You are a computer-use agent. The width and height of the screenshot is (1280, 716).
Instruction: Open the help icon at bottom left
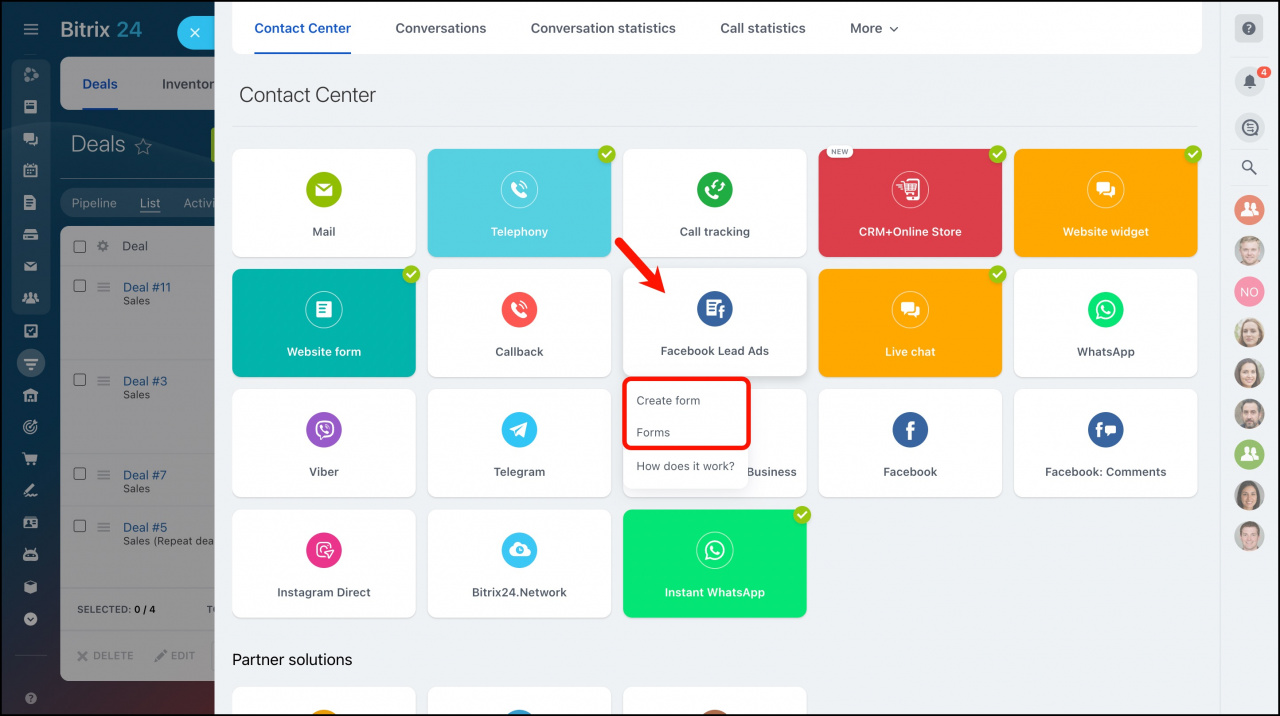(x=31, y=698)
